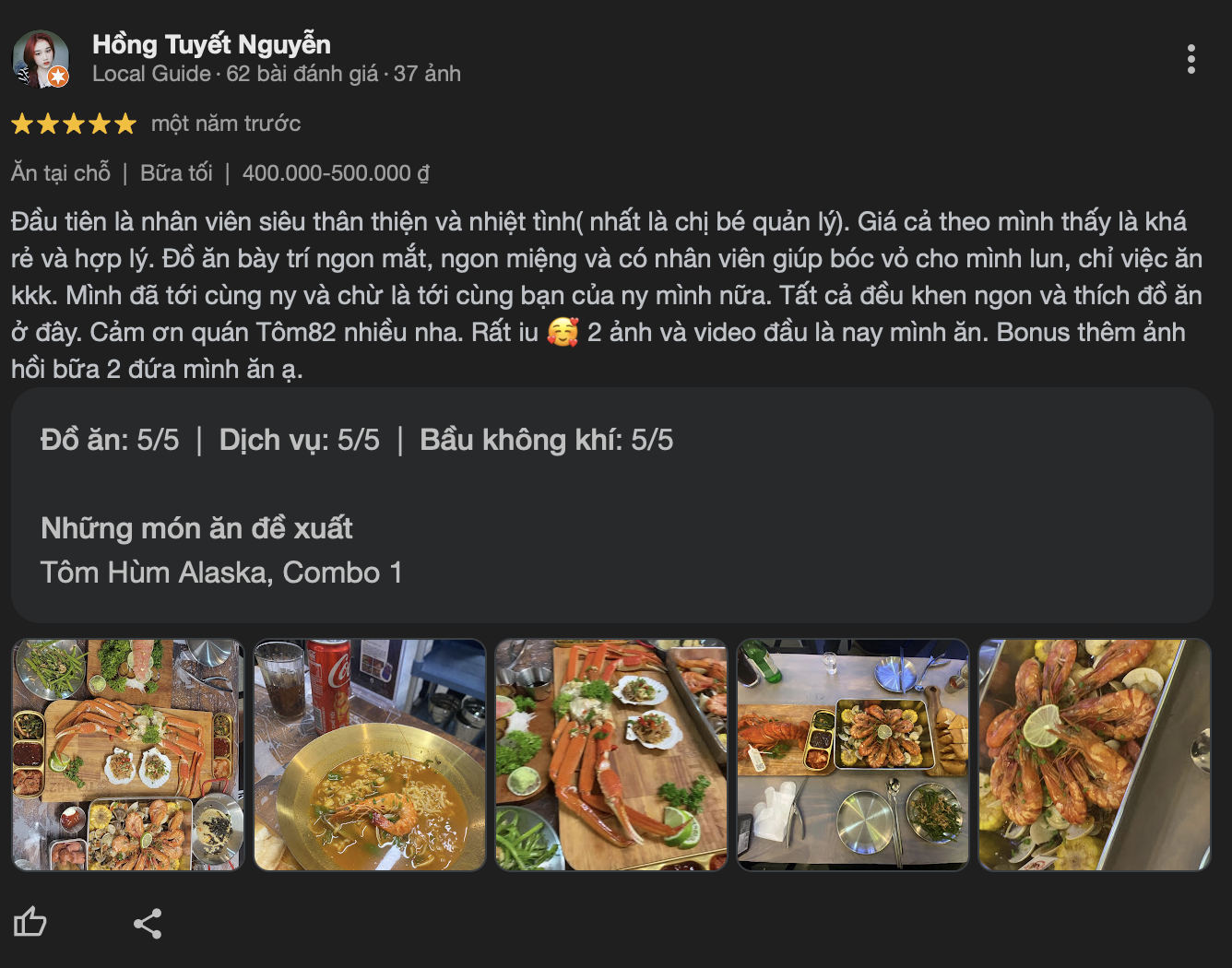Open the first photo of crab legs platter
This screenshot has width=1232, height=968.
[x=127, y=755]
